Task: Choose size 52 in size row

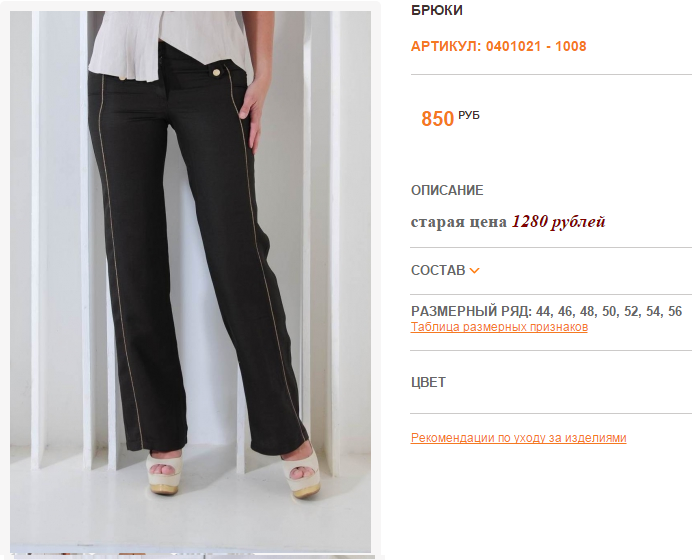Action: tap(633, 312)
